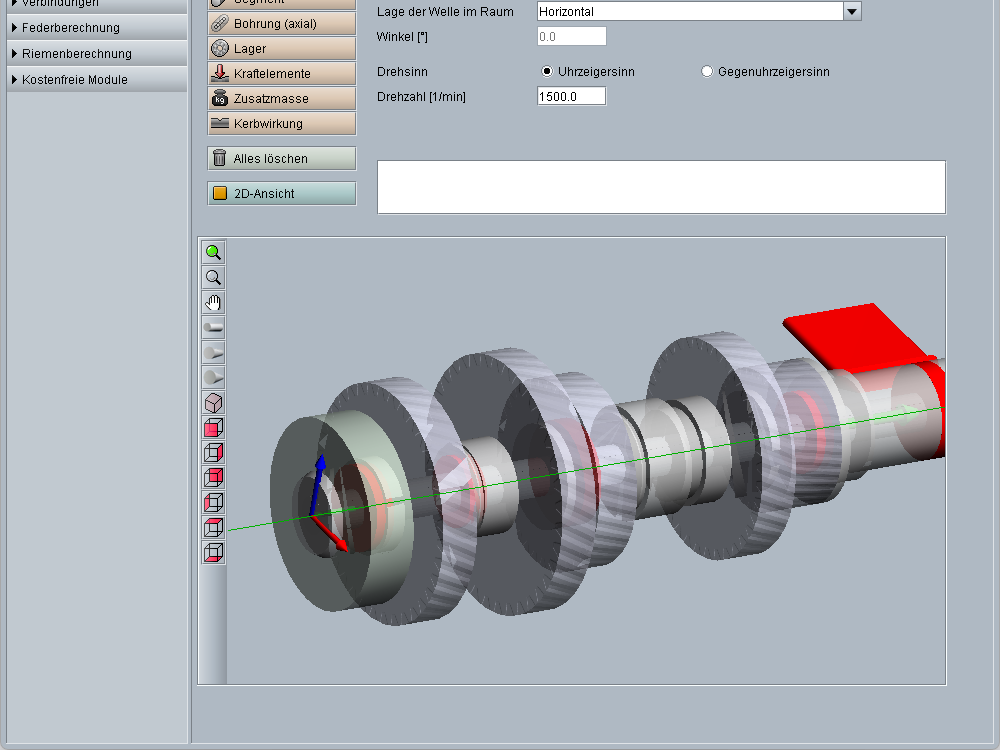Open the Lage der Welle dropdown
The width and height of the screenshot is (1000, 750).
point(851,12)
